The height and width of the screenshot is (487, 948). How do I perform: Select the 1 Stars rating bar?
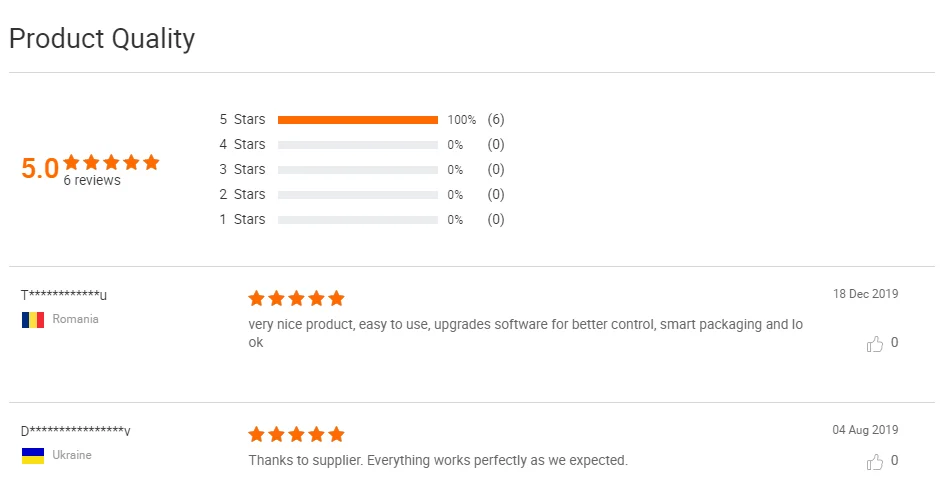(x=357, y=220)
